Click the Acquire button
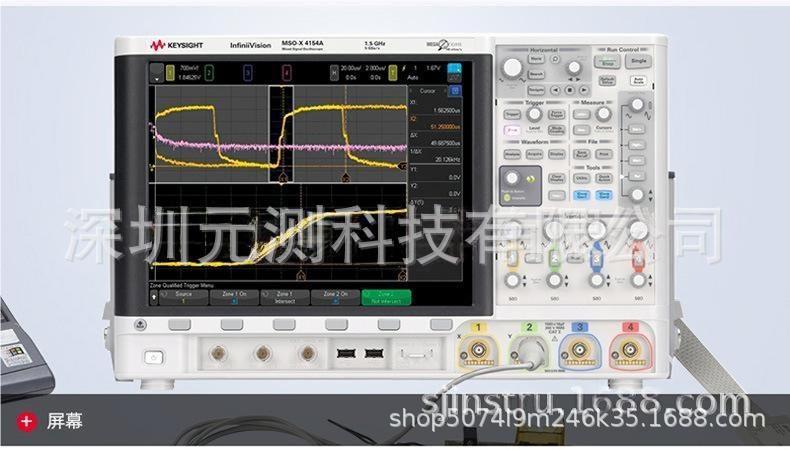The height and width of the screenshot is (450, 790). [x=534, y=154]
